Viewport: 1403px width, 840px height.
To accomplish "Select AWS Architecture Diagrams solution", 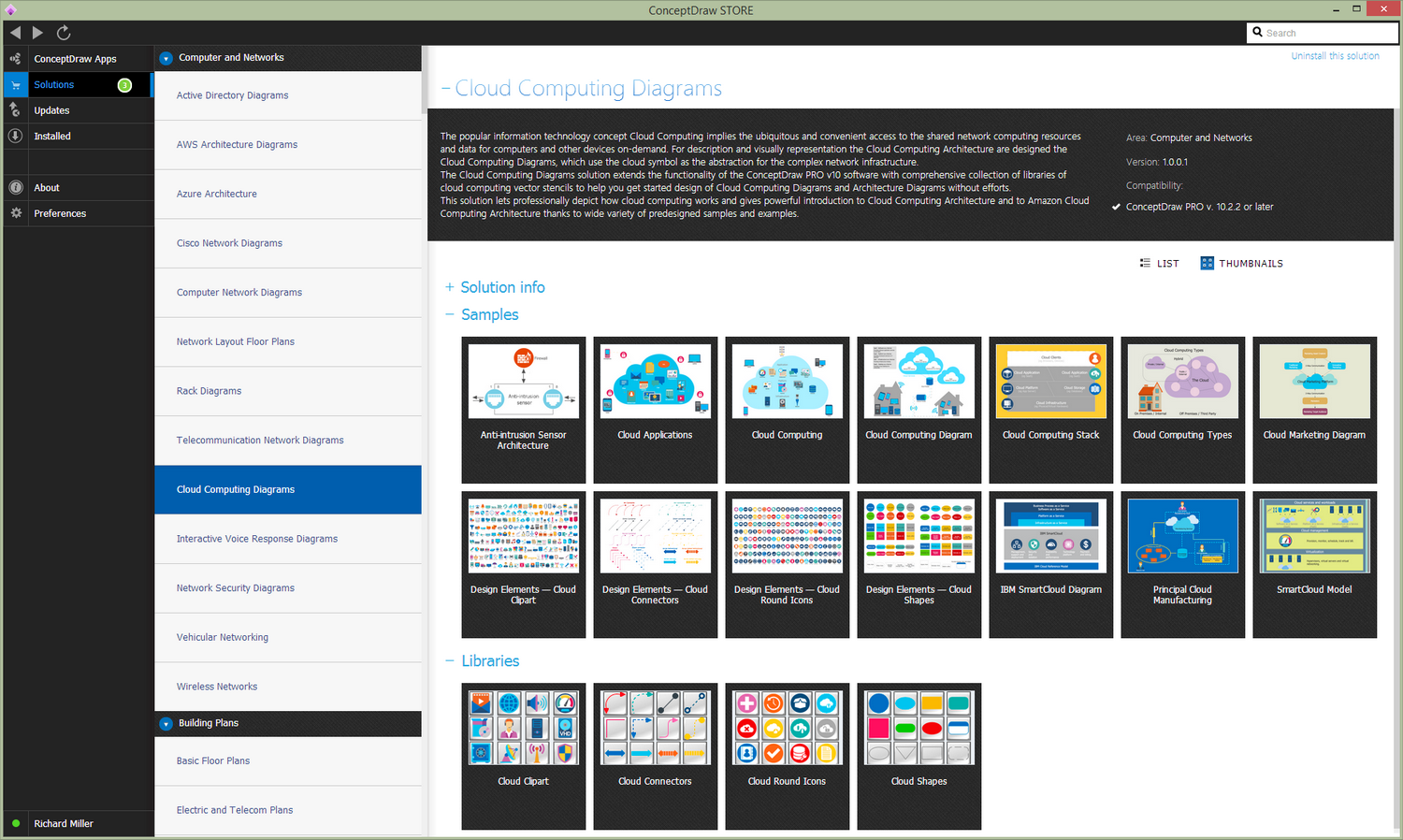I will 288,145.
